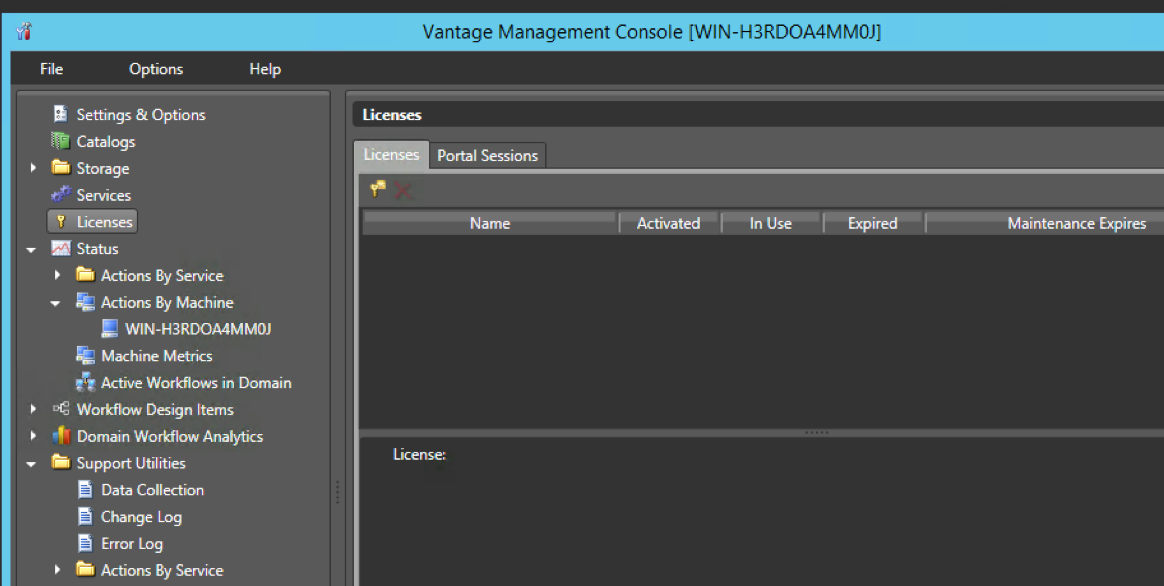Click the Actions By Machine computers icon
The image size is (1164, 586).
pyautogui.click(x=85, y=302)
